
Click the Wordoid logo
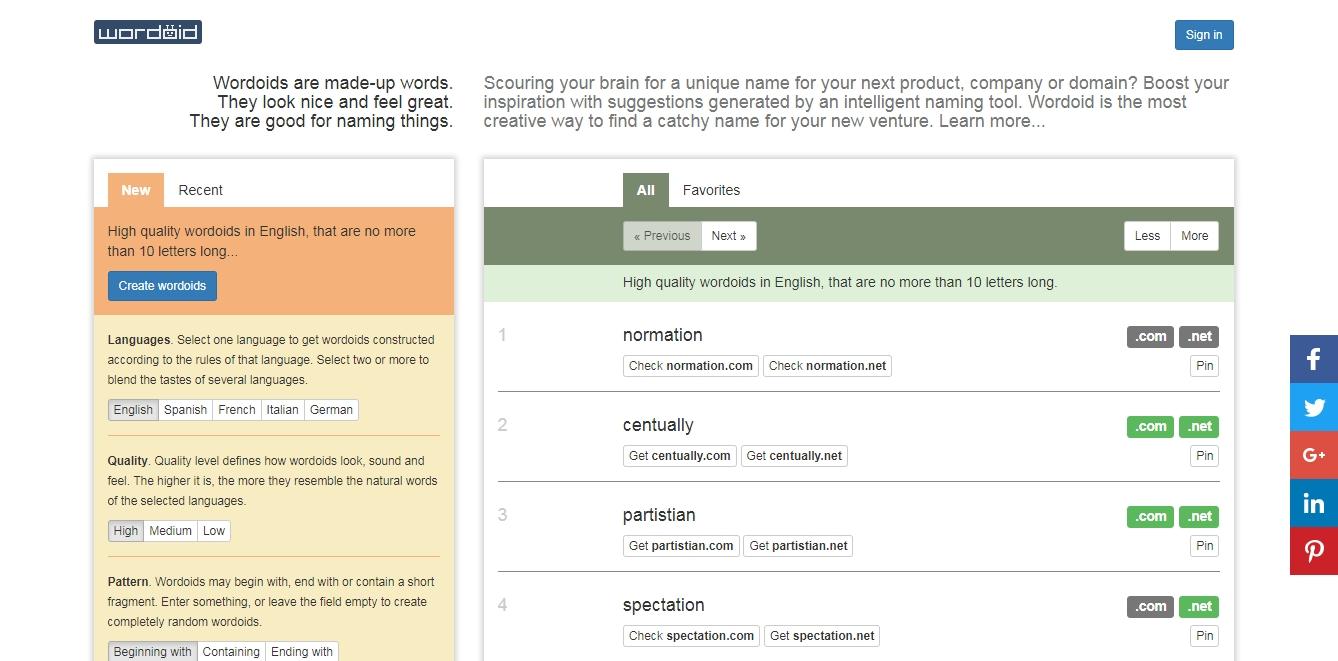point(148,32)
